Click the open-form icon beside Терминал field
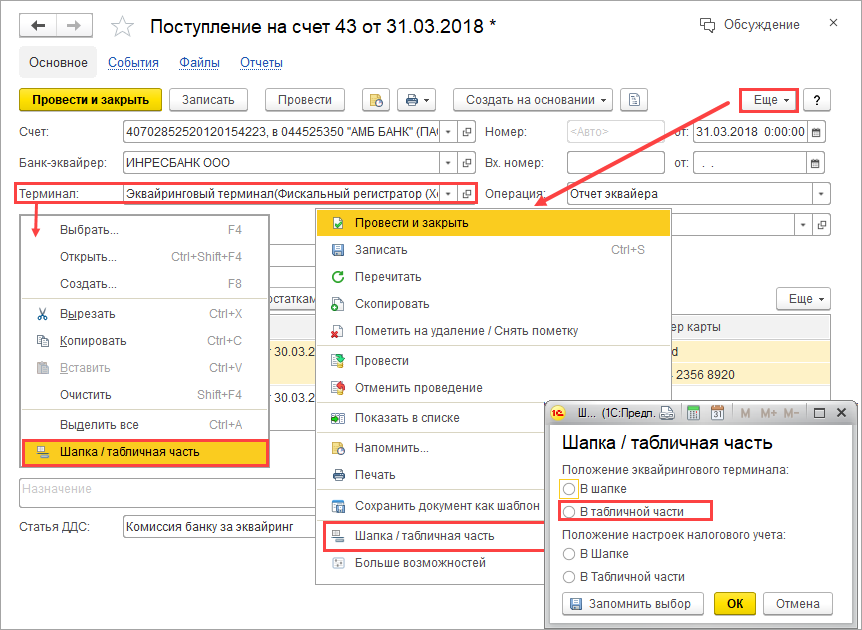Viewport: 862px width, 630px height. click(467, 193)
